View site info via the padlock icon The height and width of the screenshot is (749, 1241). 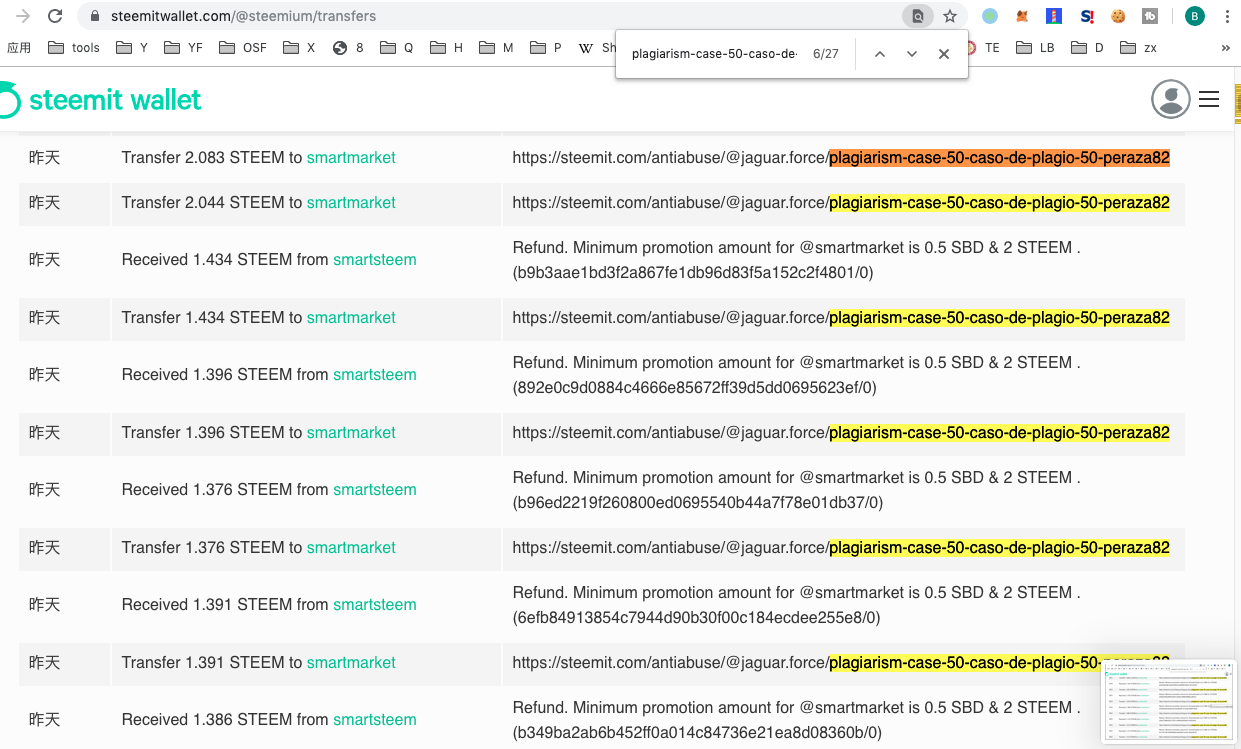[x=95, y=16]
